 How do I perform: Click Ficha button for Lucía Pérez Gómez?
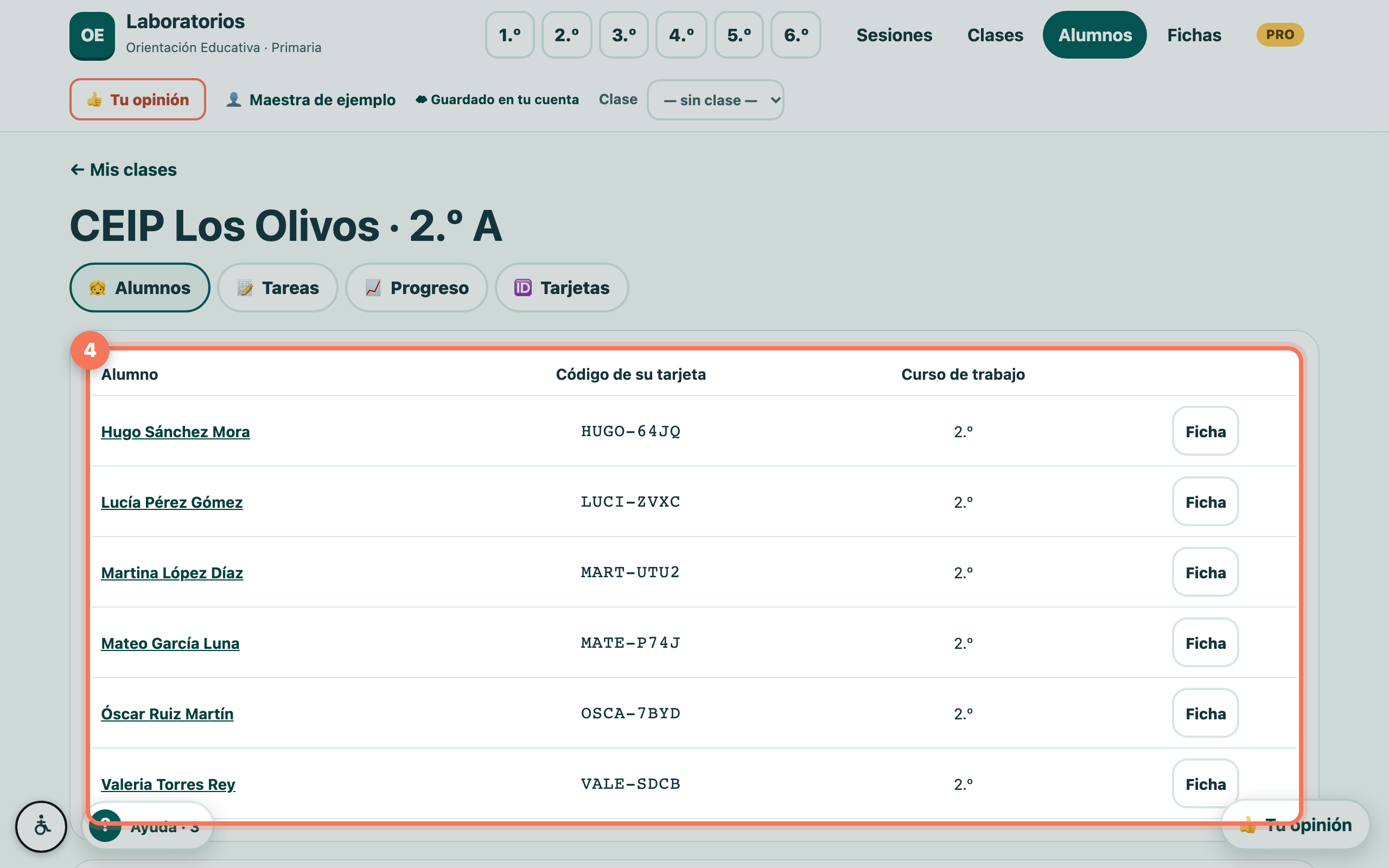[1205, 502]
